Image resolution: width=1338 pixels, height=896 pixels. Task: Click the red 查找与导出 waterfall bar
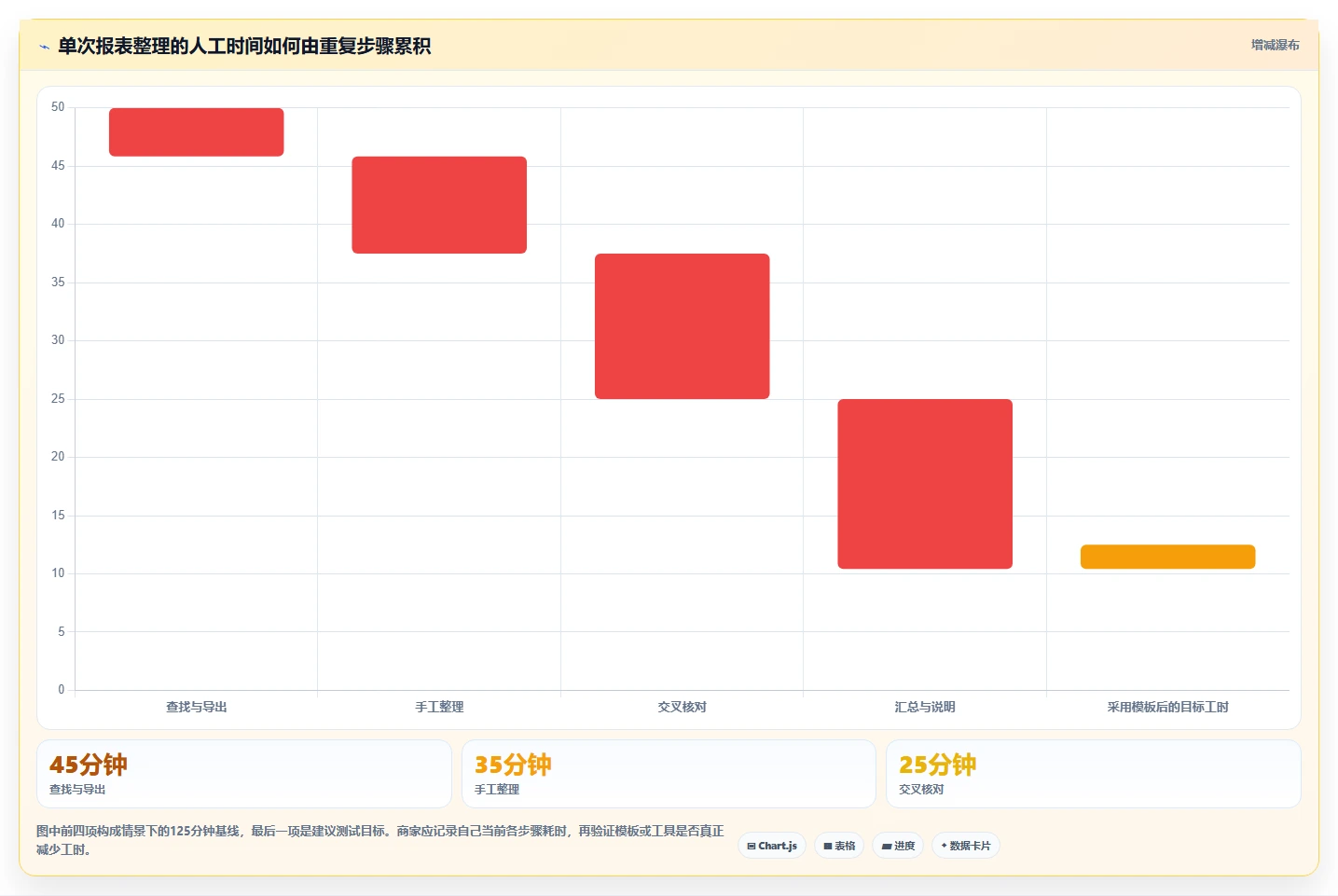click(197, 131)
